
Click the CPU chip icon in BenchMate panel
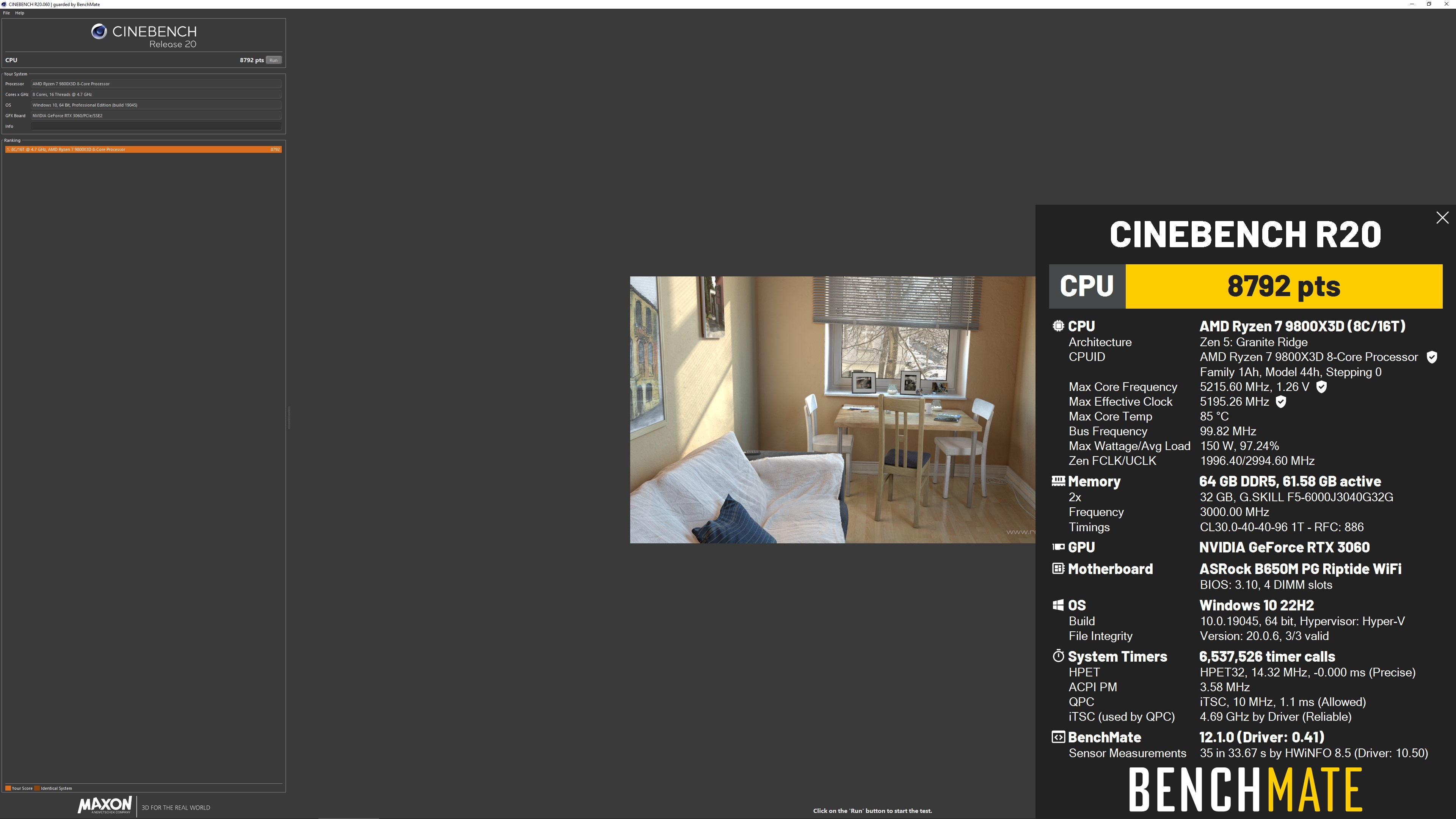point(1058,326)
